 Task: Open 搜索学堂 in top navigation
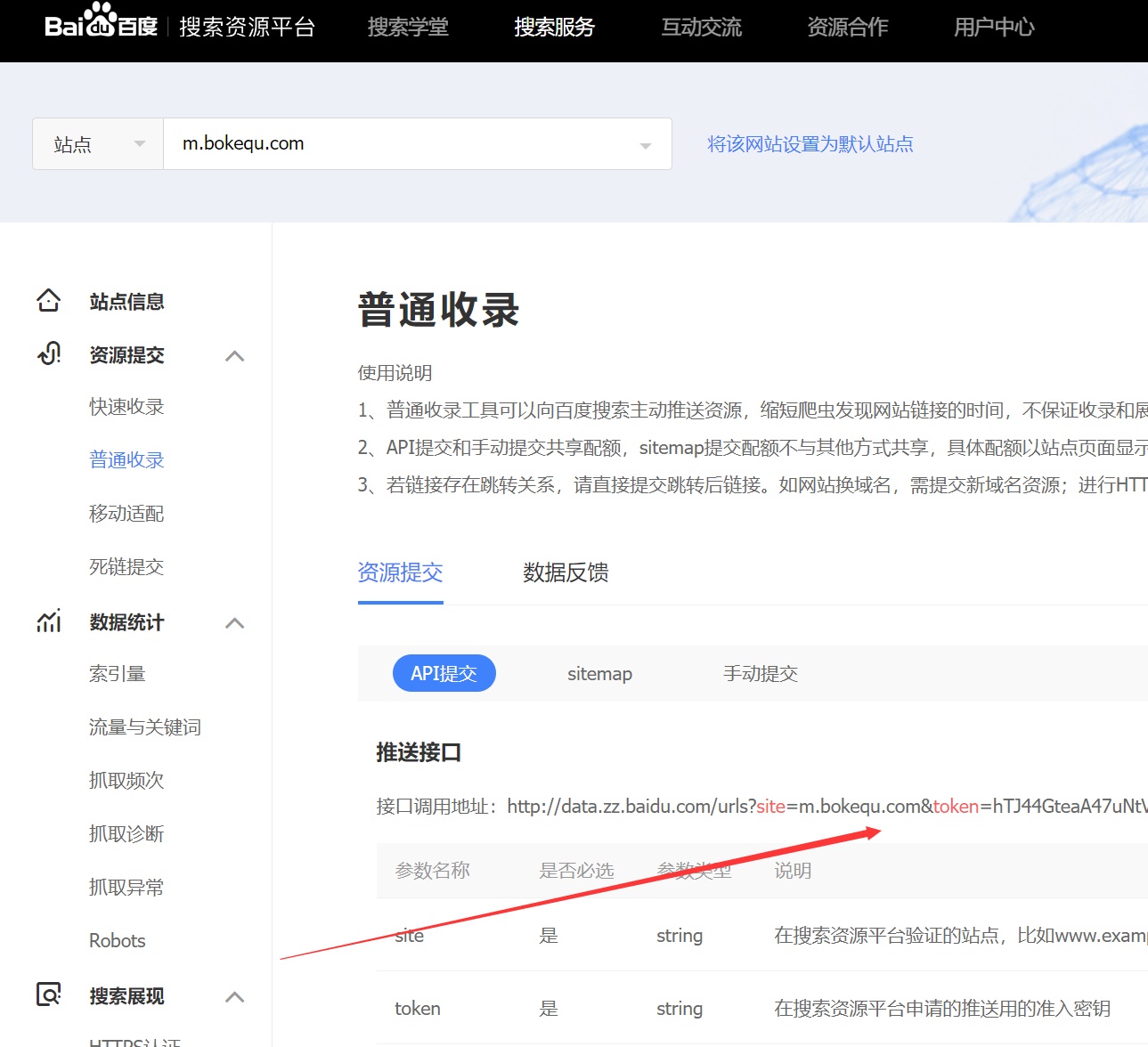coord(408,28)
